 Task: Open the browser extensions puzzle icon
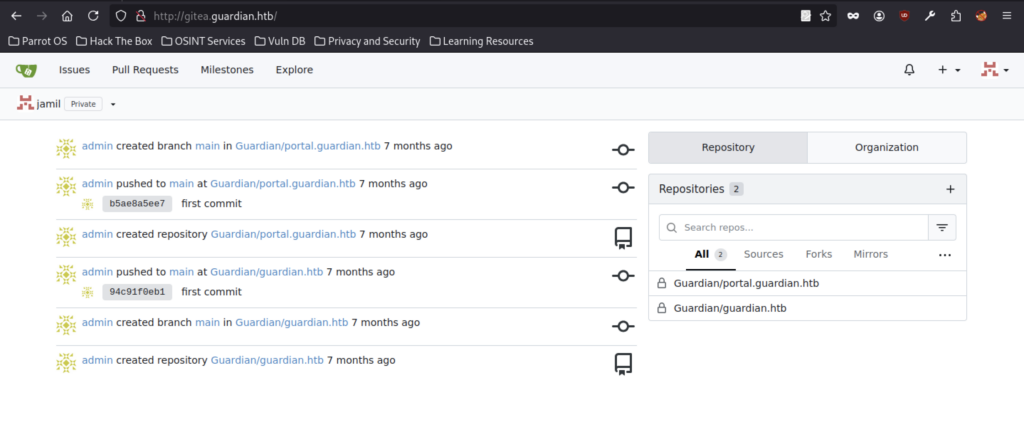click(955, 16)
